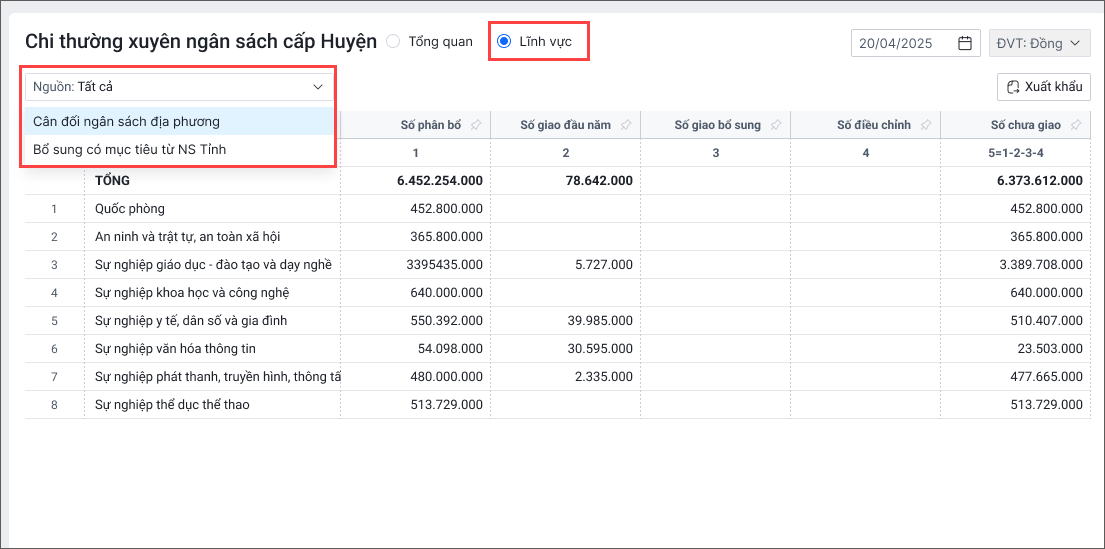Image resolution: width=1105 pixels, height=549 pixels.
Task: Pin the Số chưa giao column
Action: [1075, 125]
